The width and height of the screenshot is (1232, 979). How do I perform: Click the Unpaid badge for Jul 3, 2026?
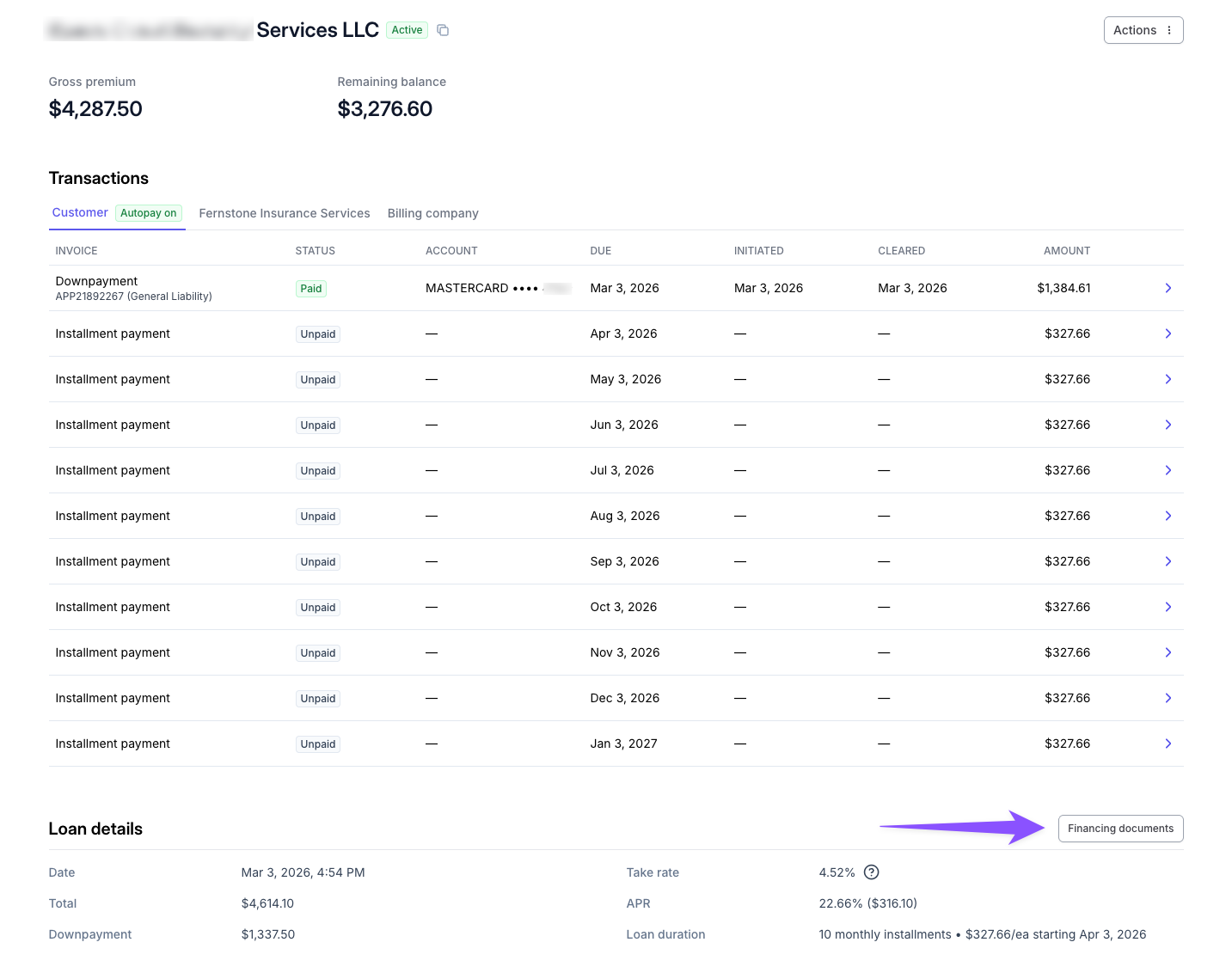(318, 471)
